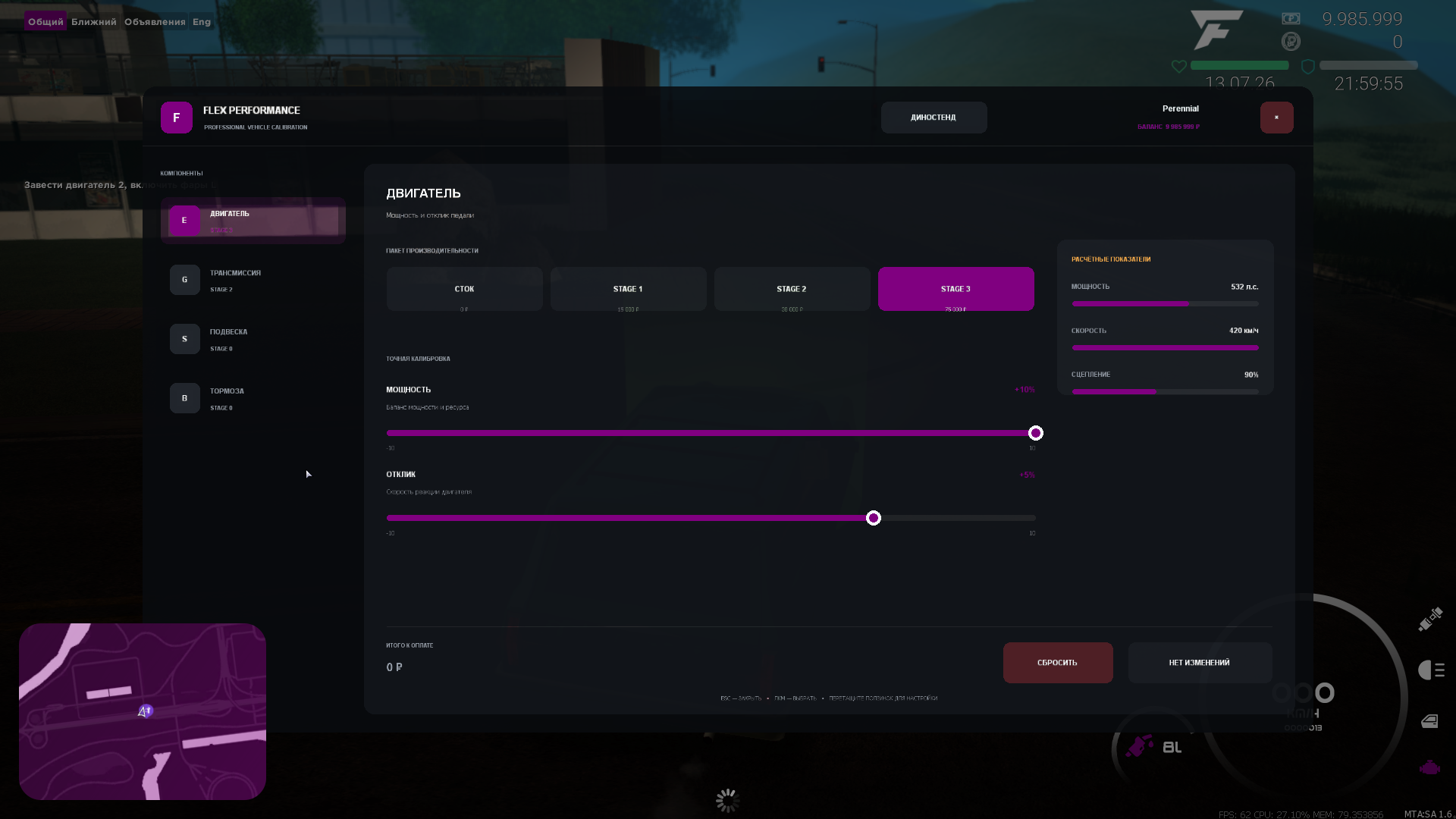The height and width of the screenshot is (819, 1456).
Task: Click the БАЛАНС balance text in header
Action: (x=1168, y=127)
